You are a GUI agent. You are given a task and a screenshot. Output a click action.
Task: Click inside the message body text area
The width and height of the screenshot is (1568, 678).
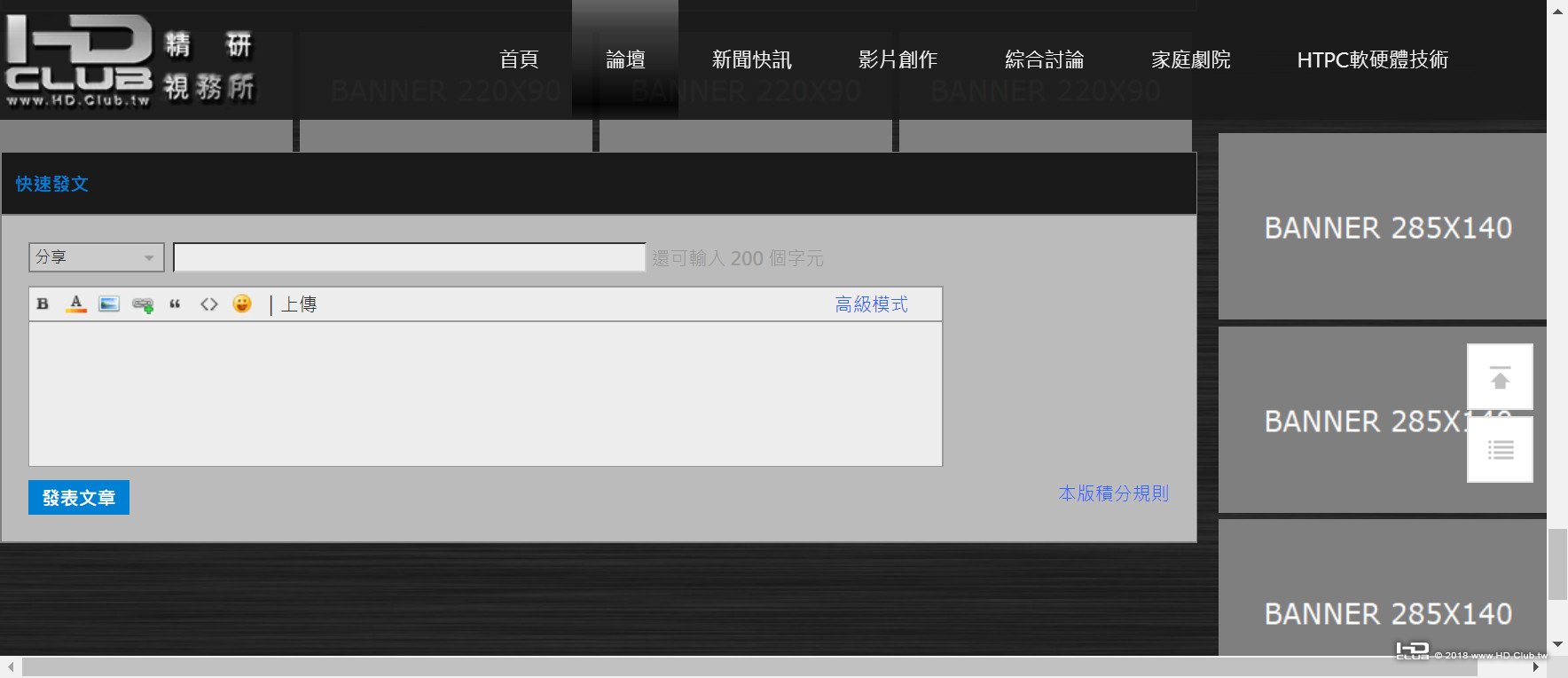[485, 394]
